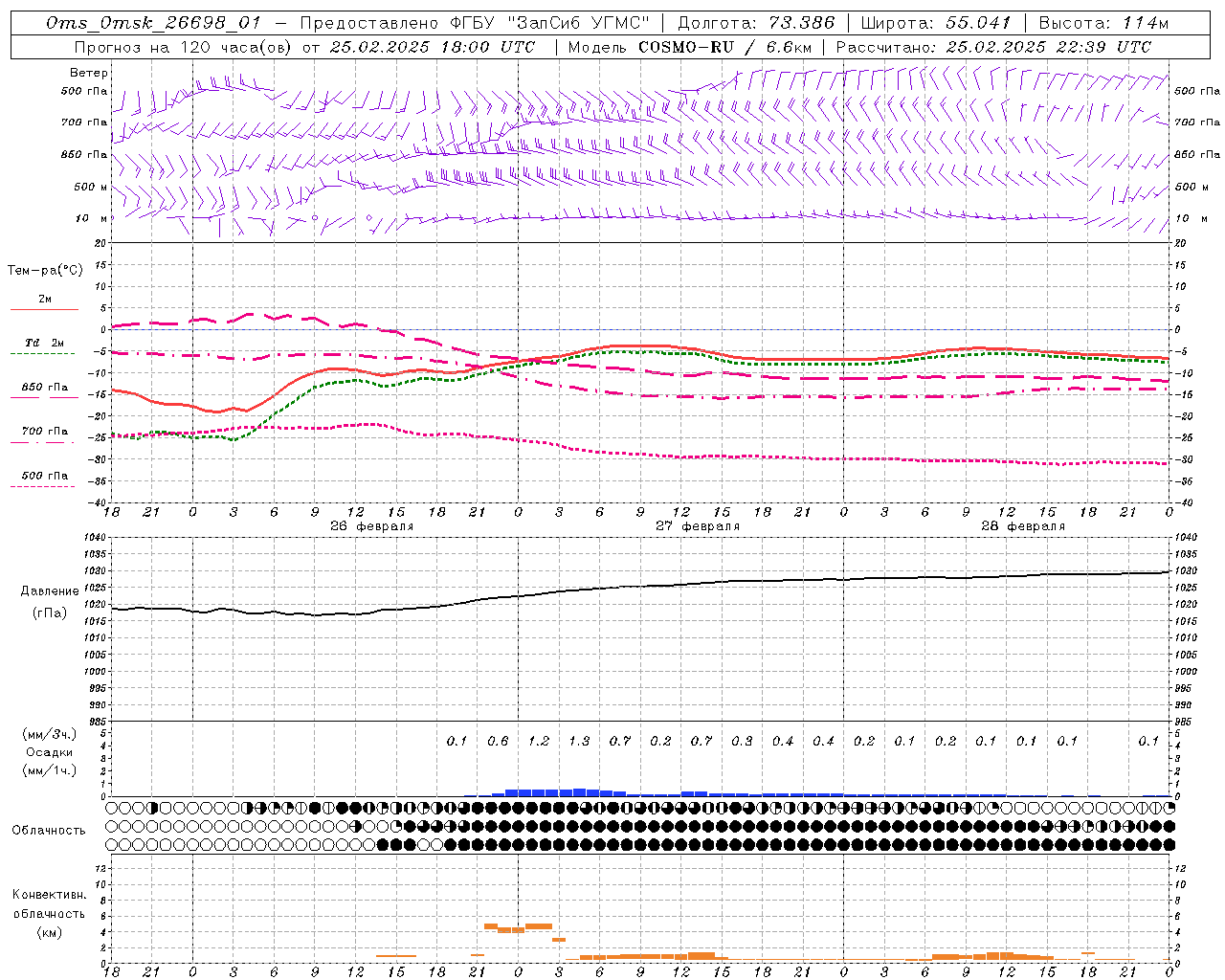Click the Долгота: 73.386 value
1225x980 pixels.
pyautogui.click(x=756, y=23)
